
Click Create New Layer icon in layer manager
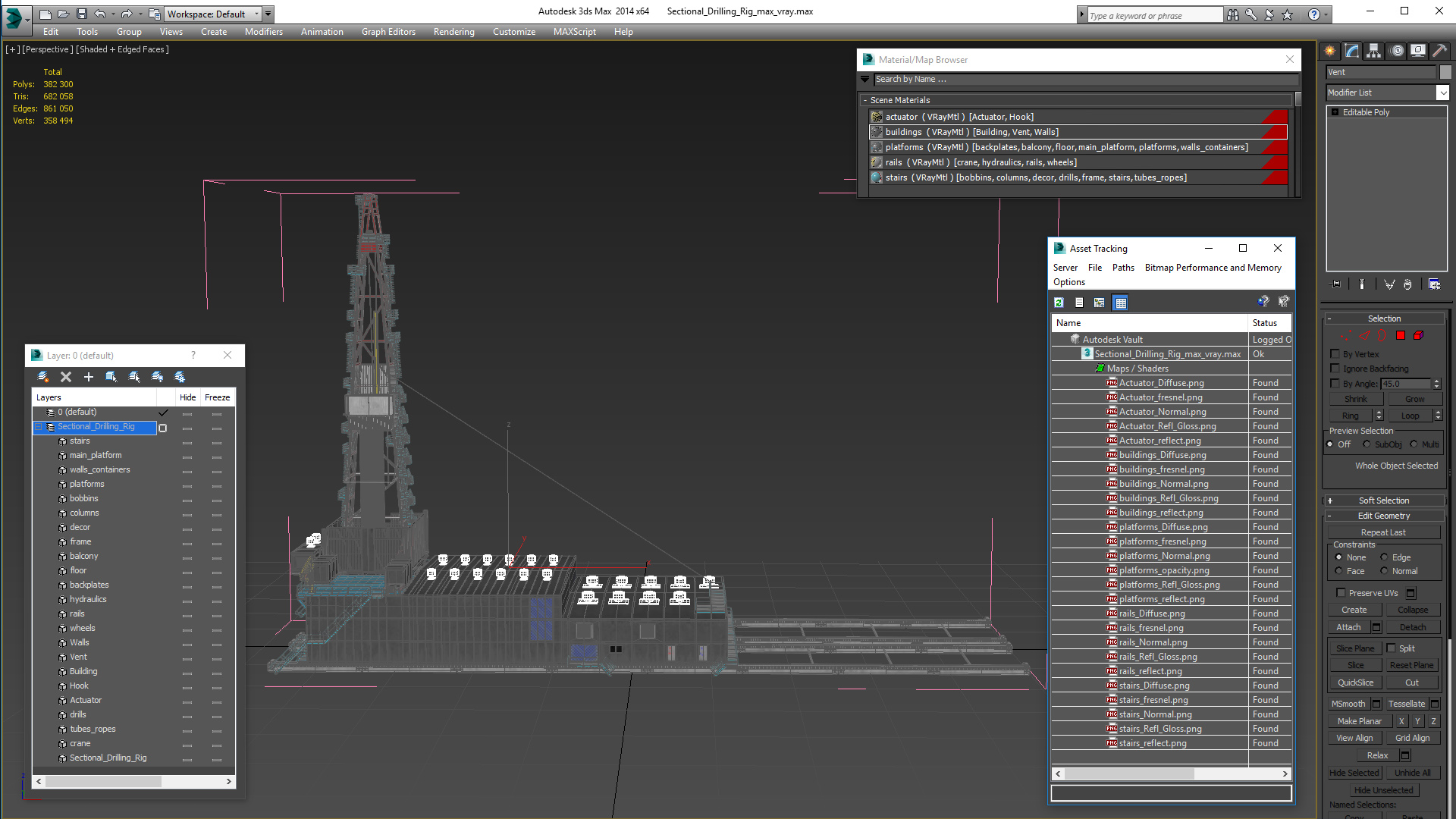[43, 377]
